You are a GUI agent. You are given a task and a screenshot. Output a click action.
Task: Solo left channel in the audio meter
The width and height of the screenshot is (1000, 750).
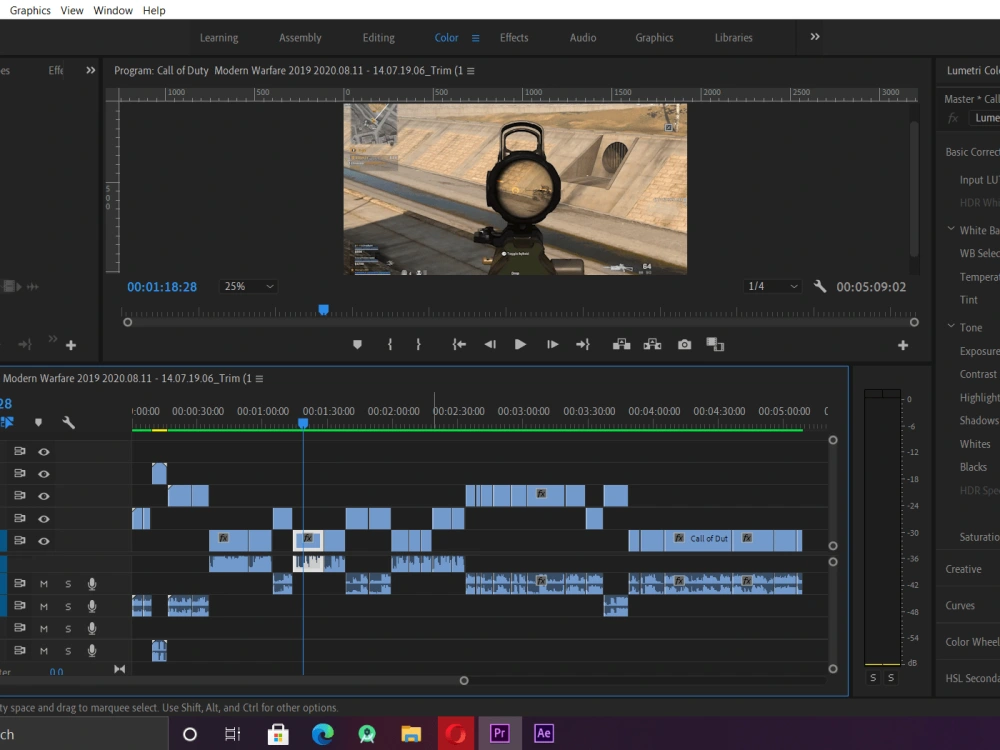873,678
